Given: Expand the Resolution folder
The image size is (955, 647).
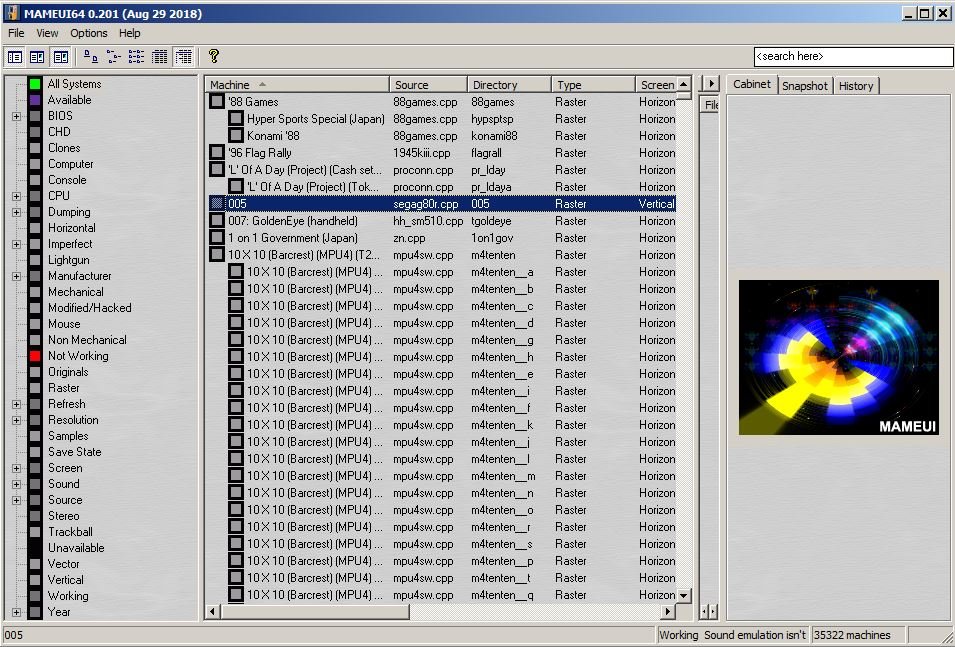Looking at the screenshot, I should (x=16, y=420).
